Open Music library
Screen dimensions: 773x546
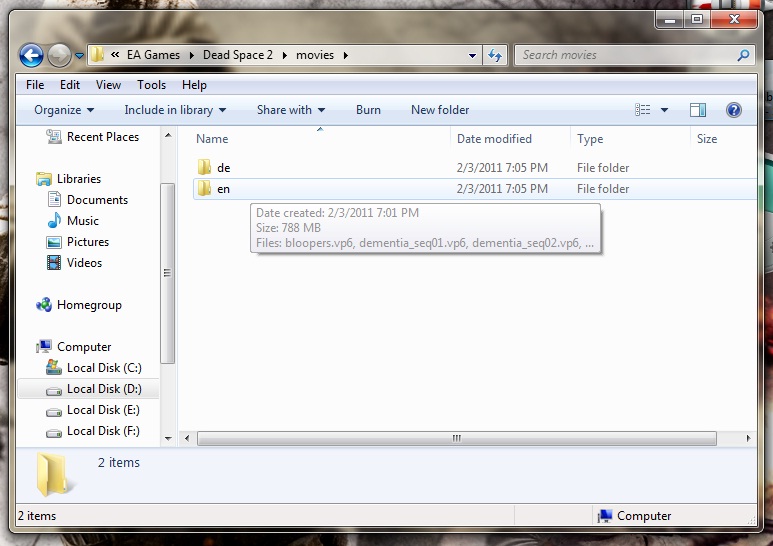[x=83, y=221]
